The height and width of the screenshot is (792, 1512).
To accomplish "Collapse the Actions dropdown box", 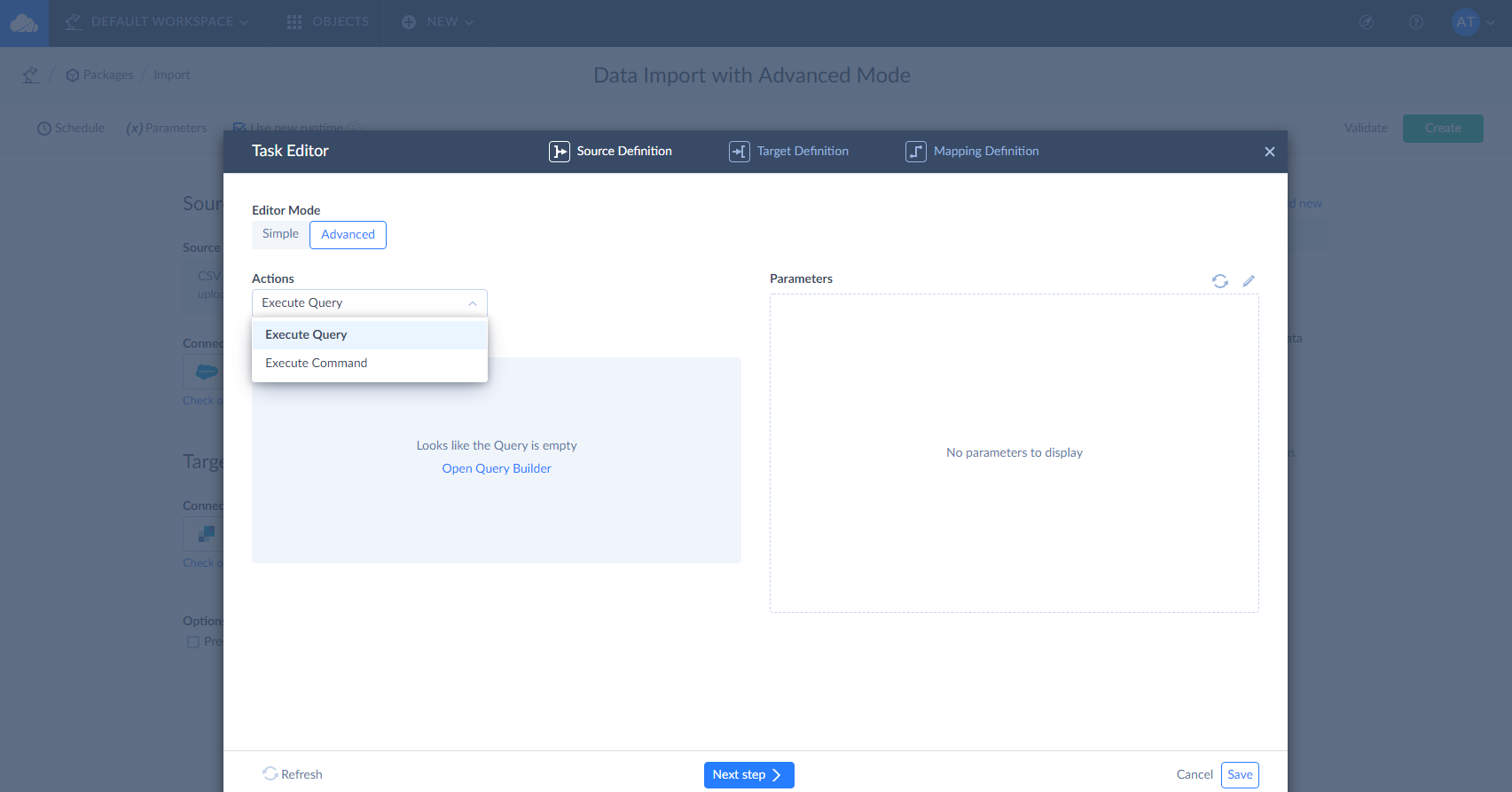I will [370, 303].
